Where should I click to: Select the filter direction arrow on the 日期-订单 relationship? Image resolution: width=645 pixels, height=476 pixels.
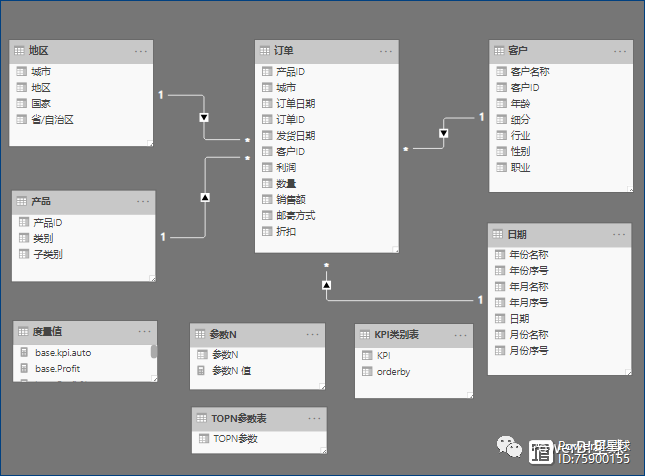(327, 285)
